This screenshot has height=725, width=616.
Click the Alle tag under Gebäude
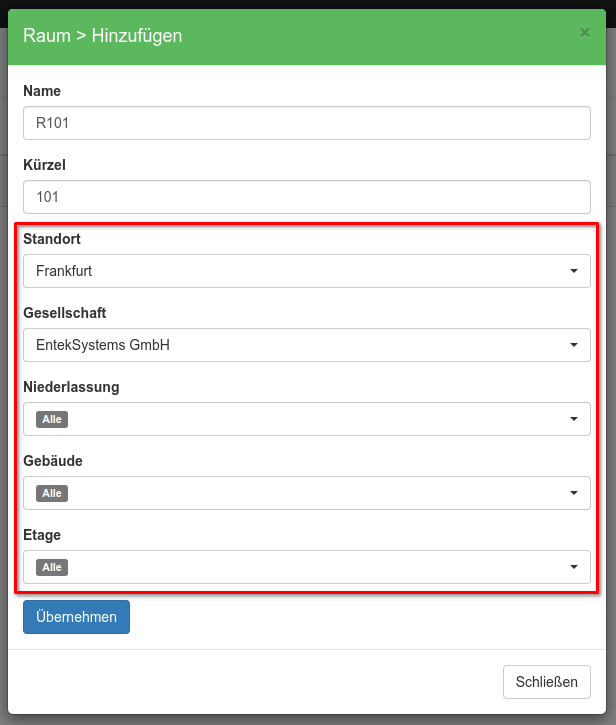click(52, 494)
